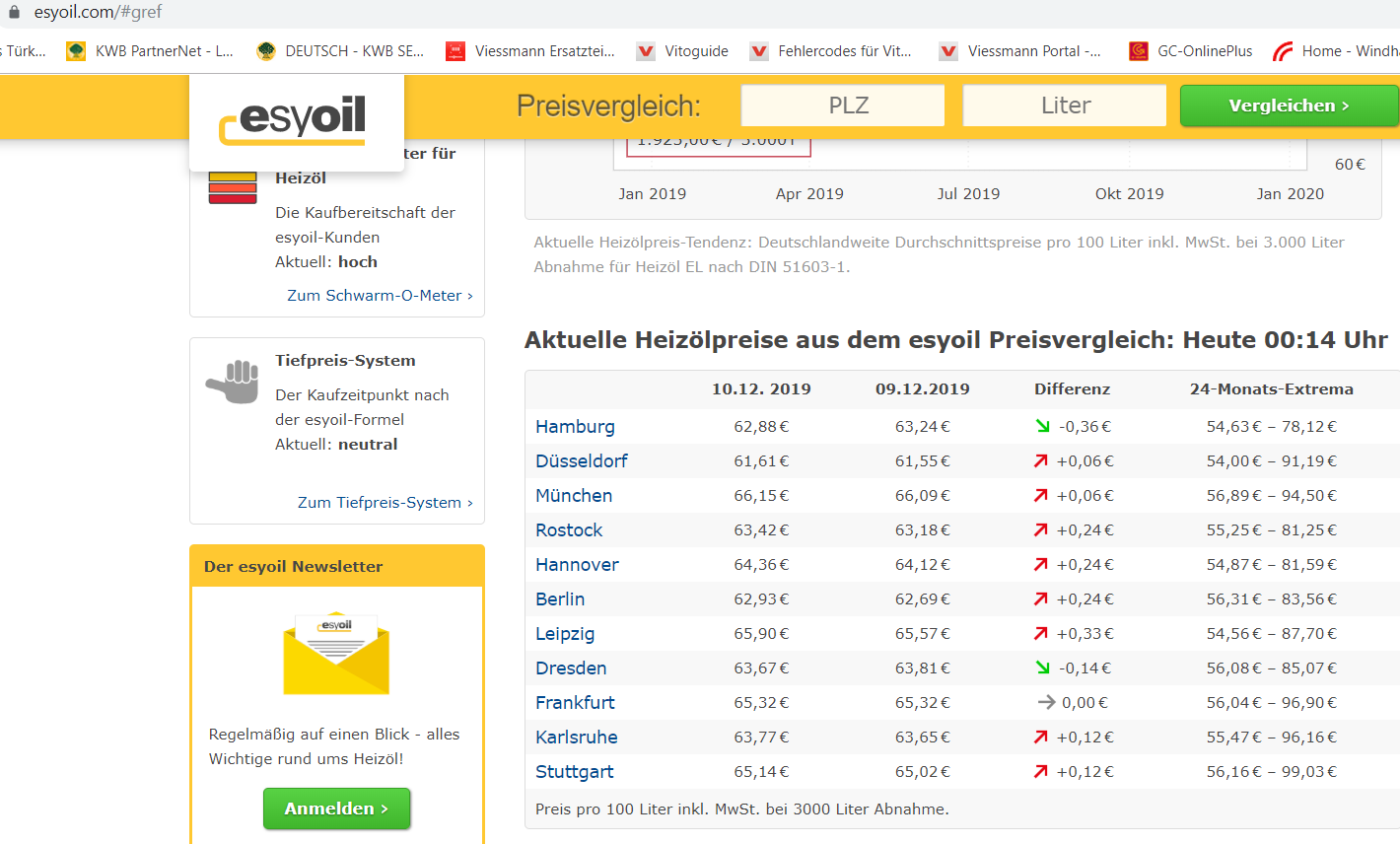The width and height of the screenshot is (1400, 844).
Task: Click the 09.12.2019 column header
Action: pos(923,388)
